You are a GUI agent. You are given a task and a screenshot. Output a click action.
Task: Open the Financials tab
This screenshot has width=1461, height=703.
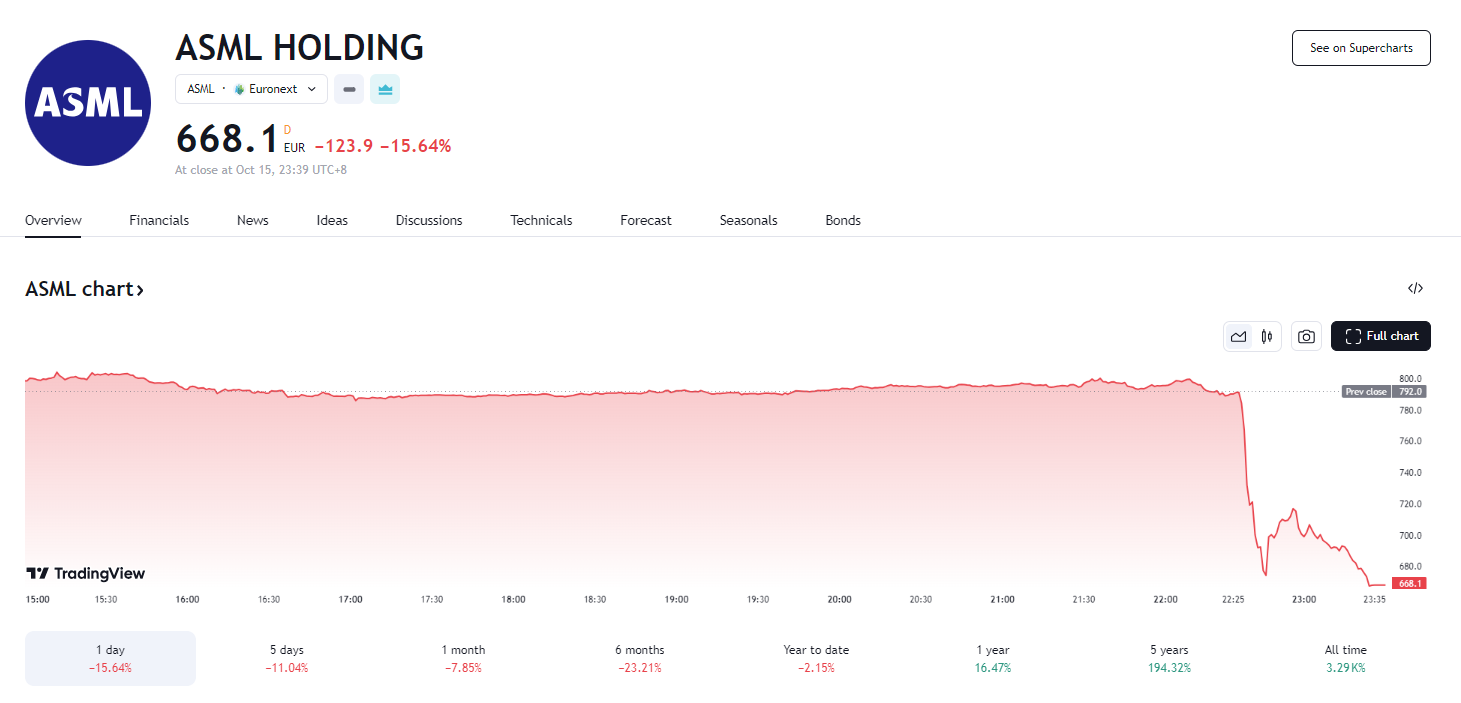(159, 220)
